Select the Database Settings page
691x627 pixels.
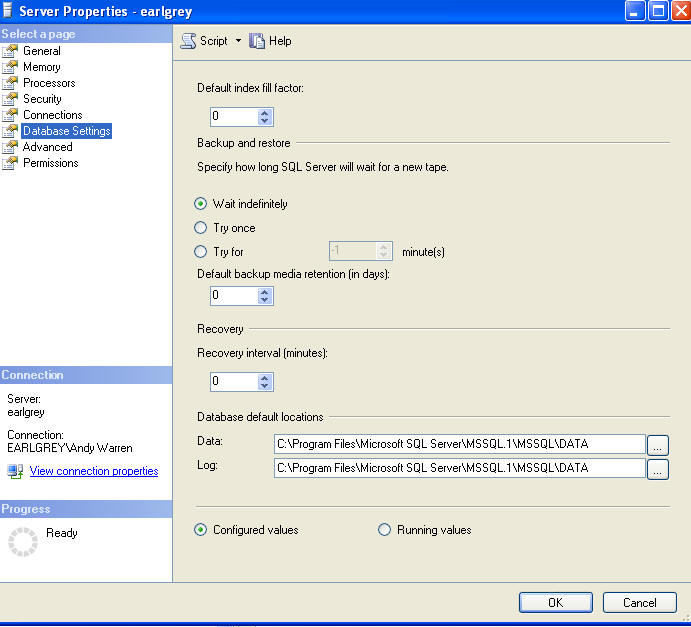coord(67,131)
